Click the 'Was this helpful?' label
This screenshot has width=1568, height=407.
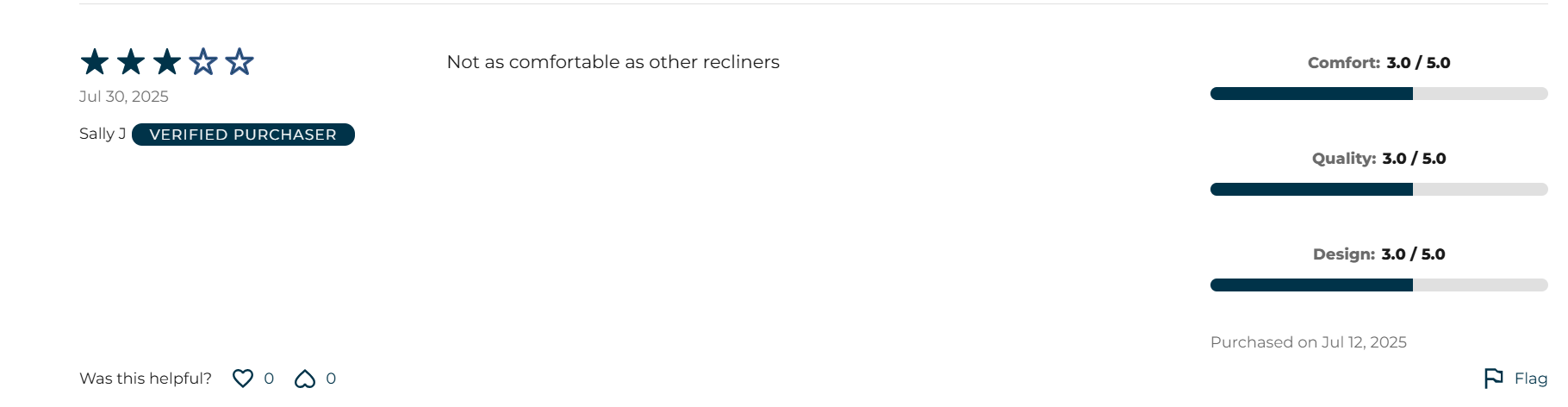tap(146, 379)
